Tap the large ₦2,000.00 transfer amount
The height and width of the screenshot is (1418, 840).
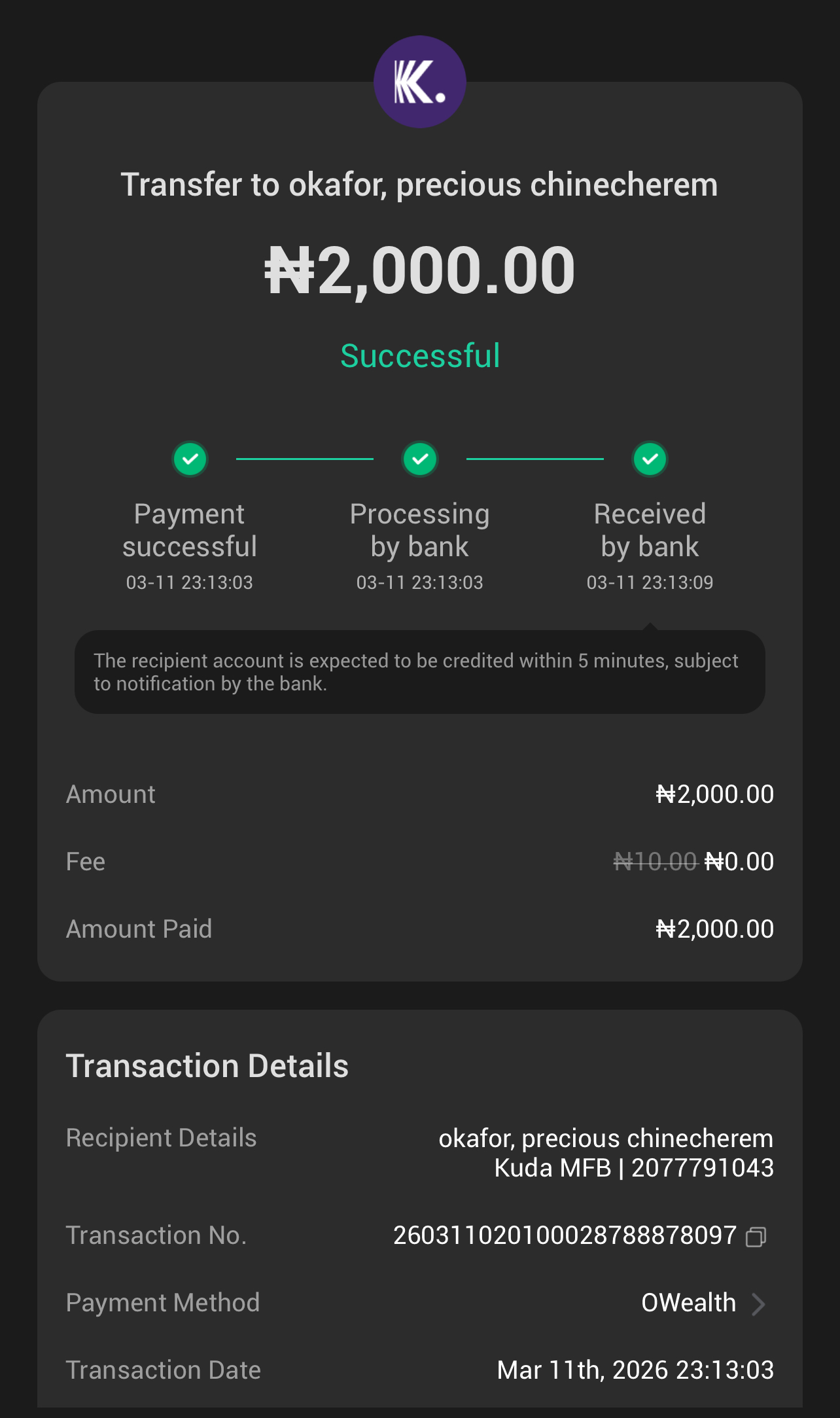pos(420,270)
